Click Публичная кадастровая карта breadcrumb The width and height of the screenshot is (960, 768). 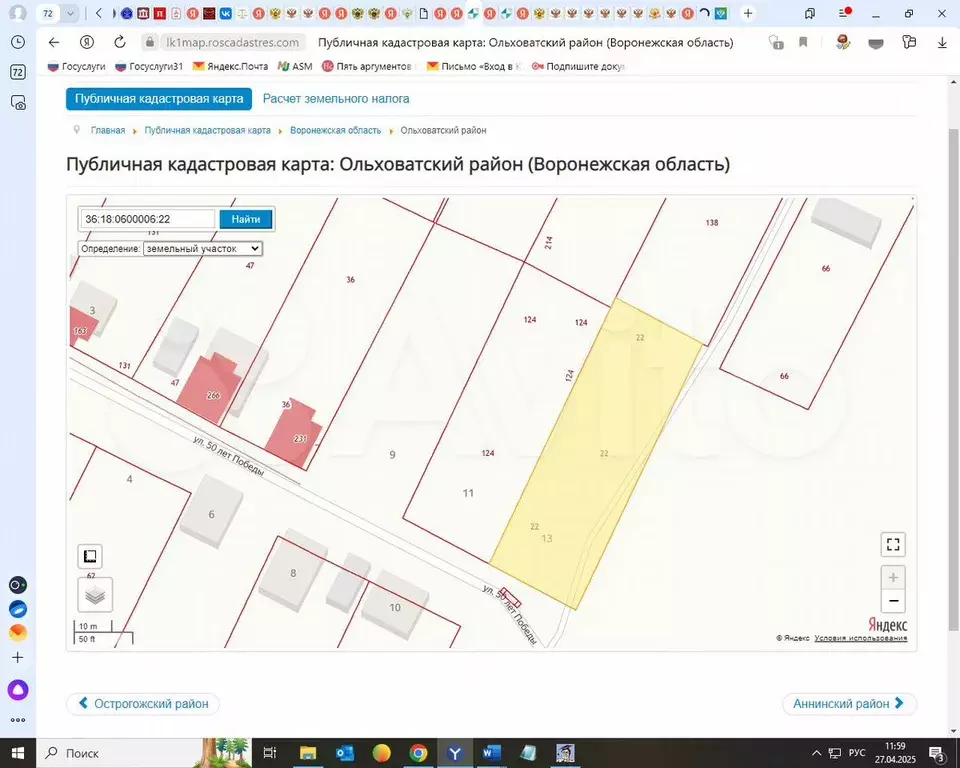tap(208, 130)
